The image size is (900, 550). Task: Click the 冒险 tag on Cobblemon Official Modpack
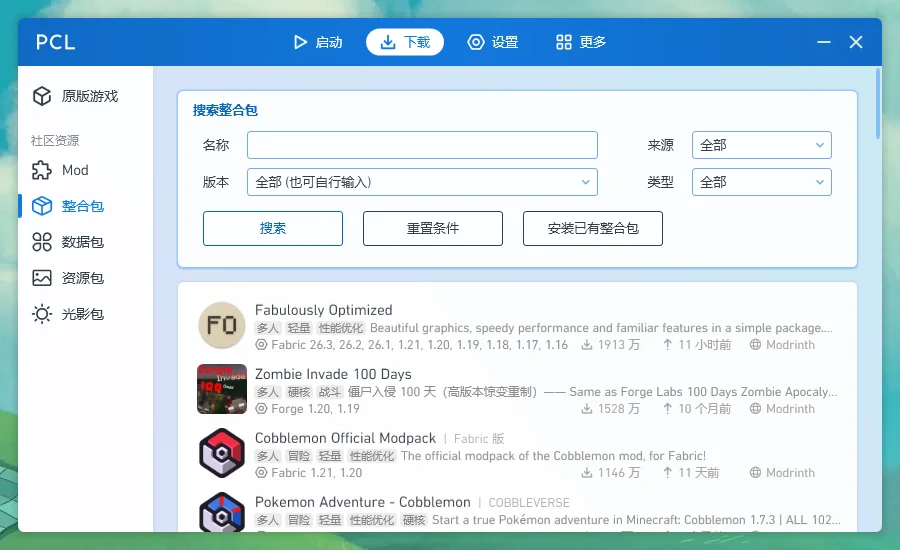(298, 456)
